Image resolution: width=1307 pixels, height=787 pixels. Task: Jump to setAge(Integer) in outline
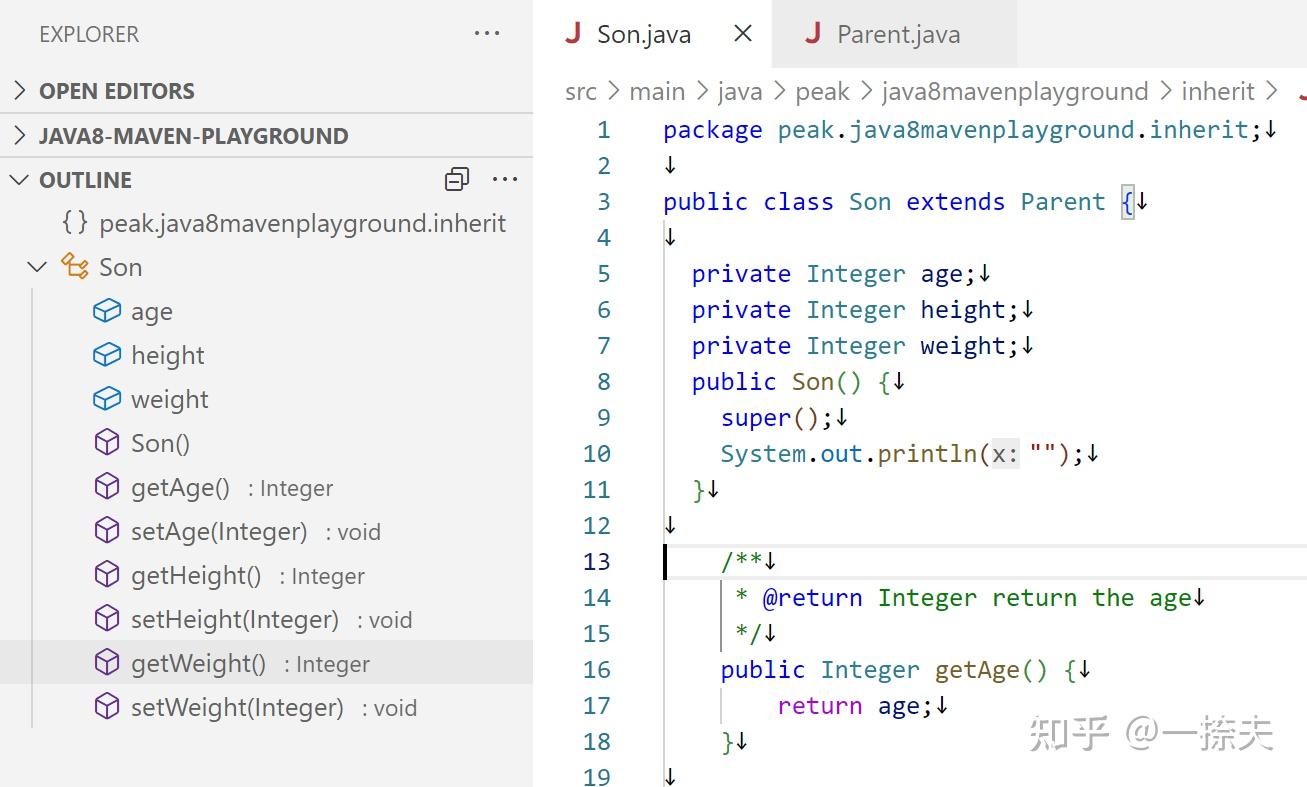point(219,531)
